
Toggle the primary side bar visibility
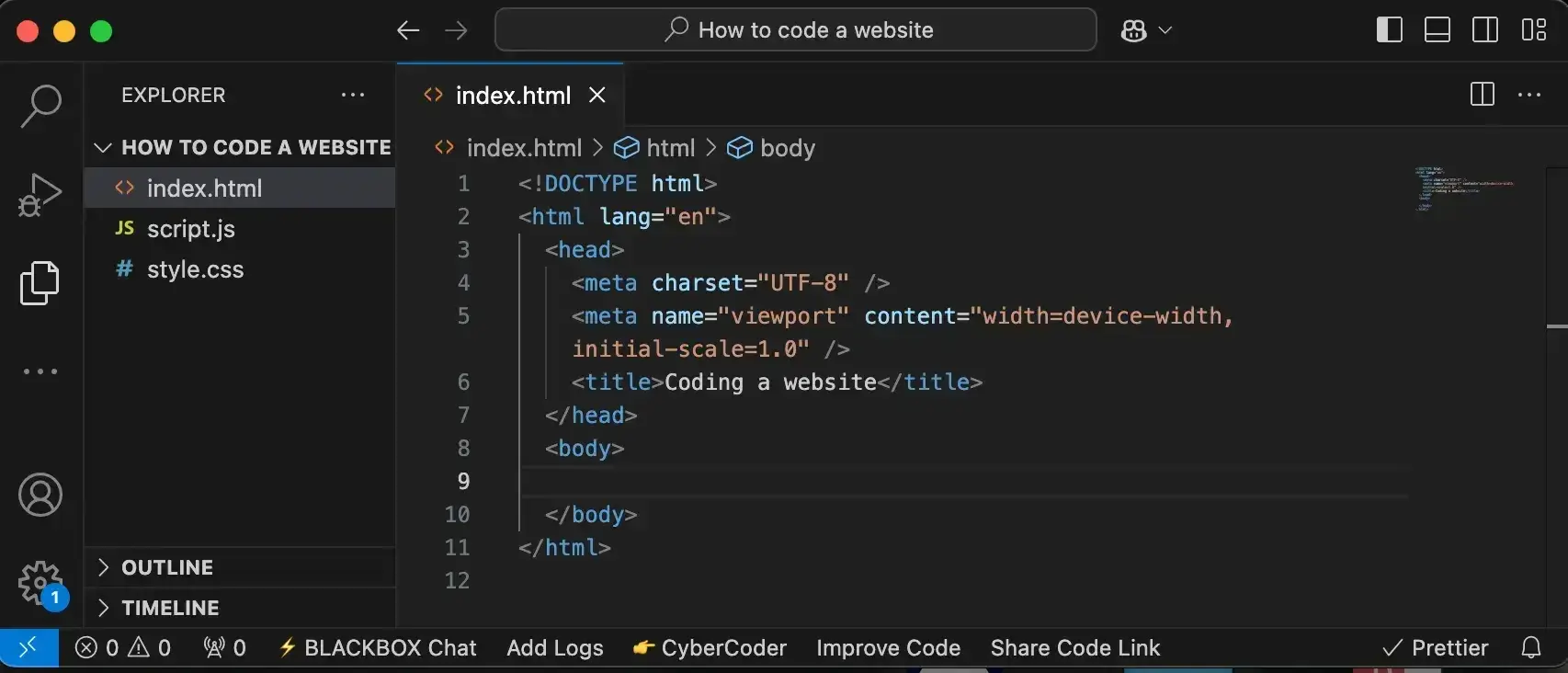1389,30
